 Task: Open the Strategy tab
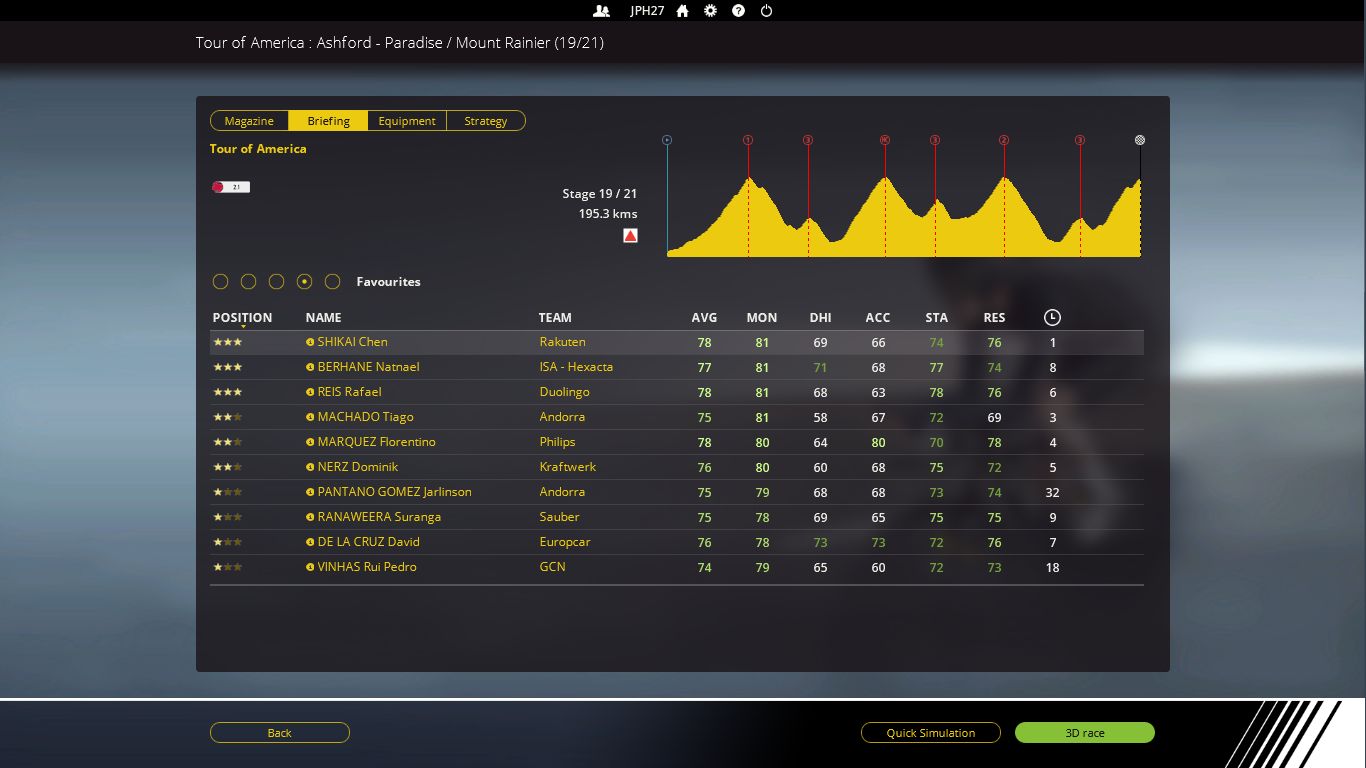pyautogui.click(x=485, y=121)
